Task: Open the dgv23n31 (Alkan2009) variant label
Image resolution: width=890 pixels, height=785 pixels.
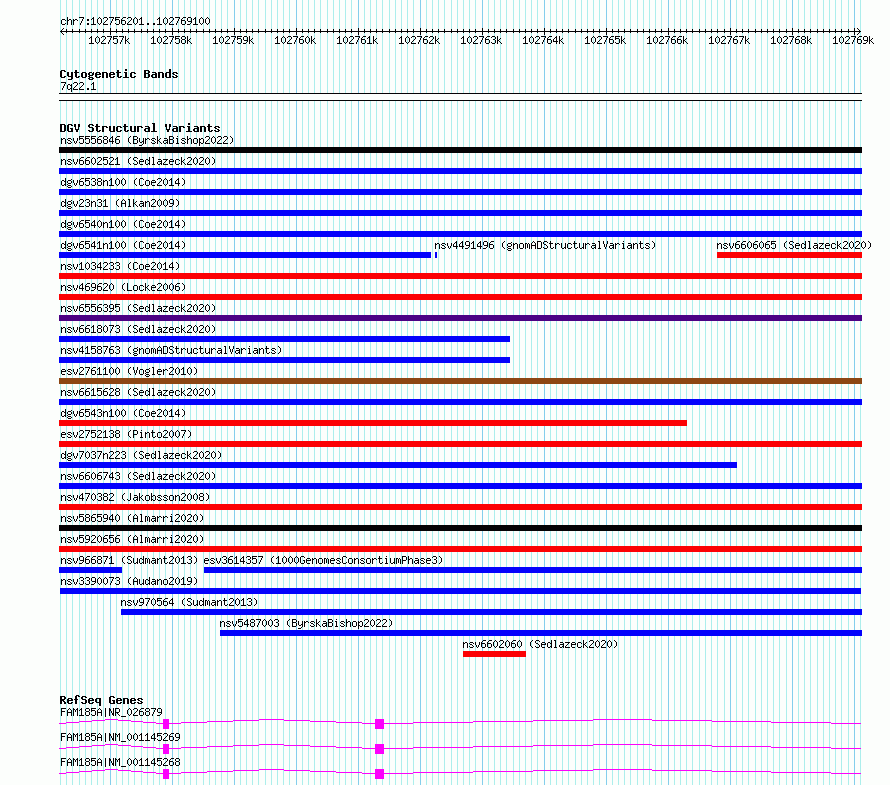Action: tap(120, 203)
